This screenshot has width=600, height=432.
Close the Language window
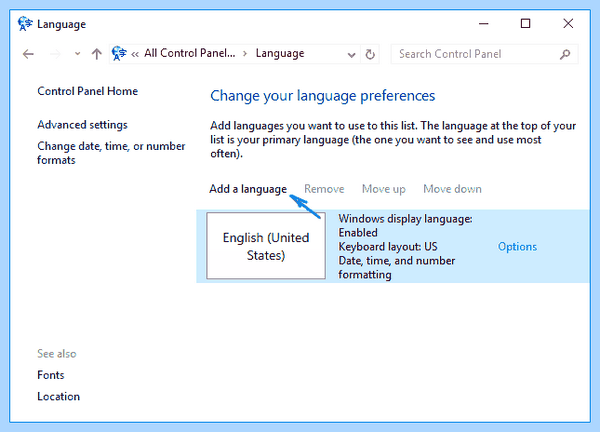point(568,24)
